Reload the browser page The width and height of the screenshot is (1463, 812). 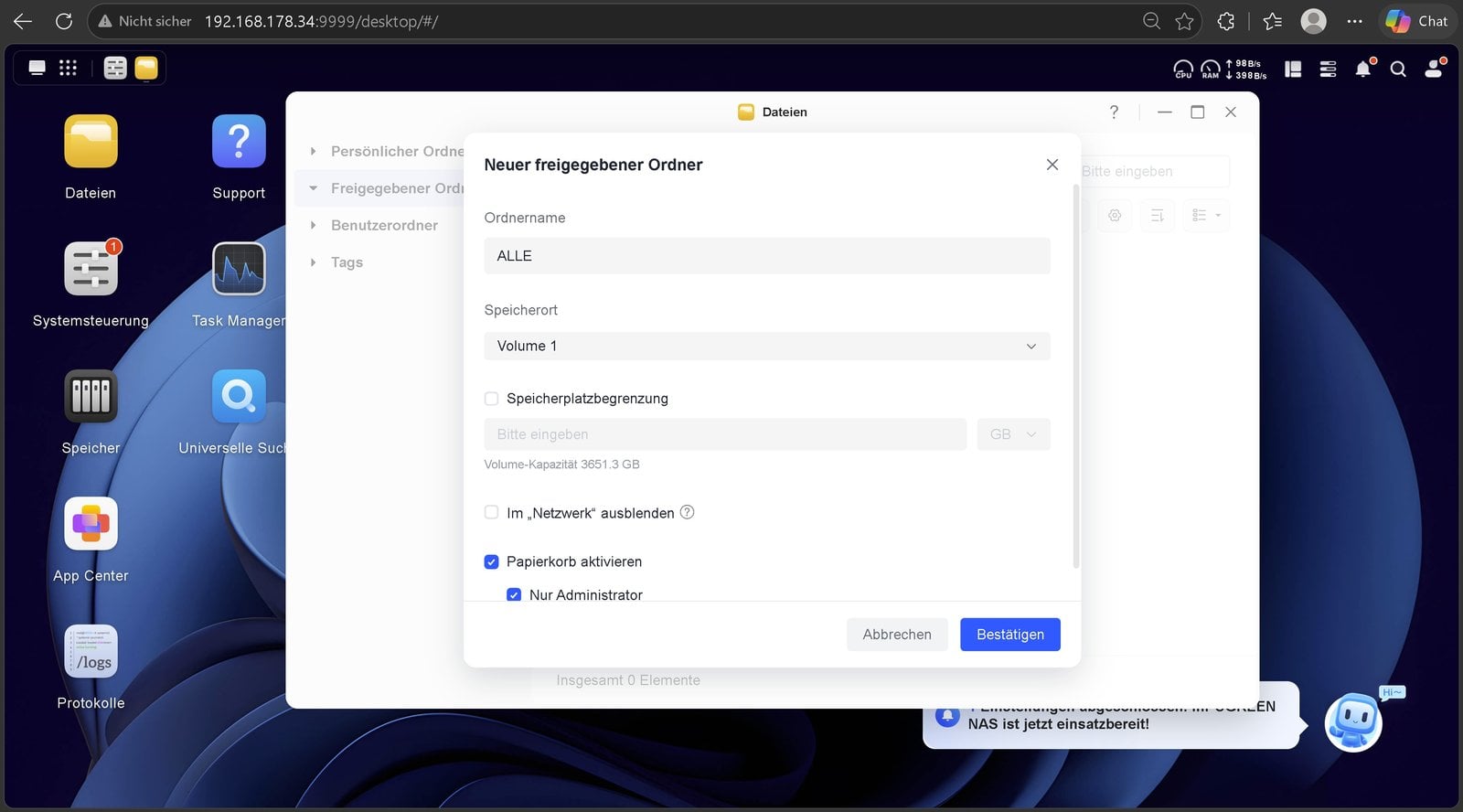click(x=64, y=21)
